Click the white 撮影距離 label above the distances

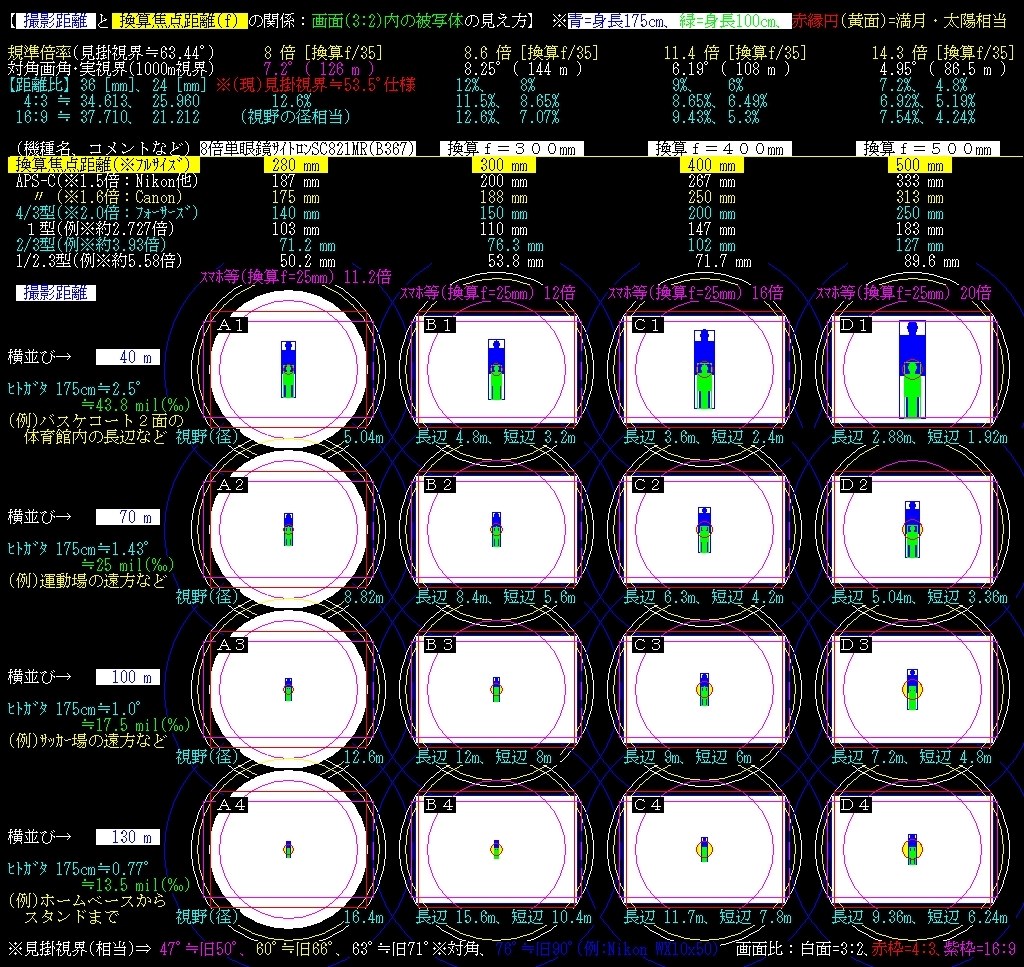click(x=56, y=293)
